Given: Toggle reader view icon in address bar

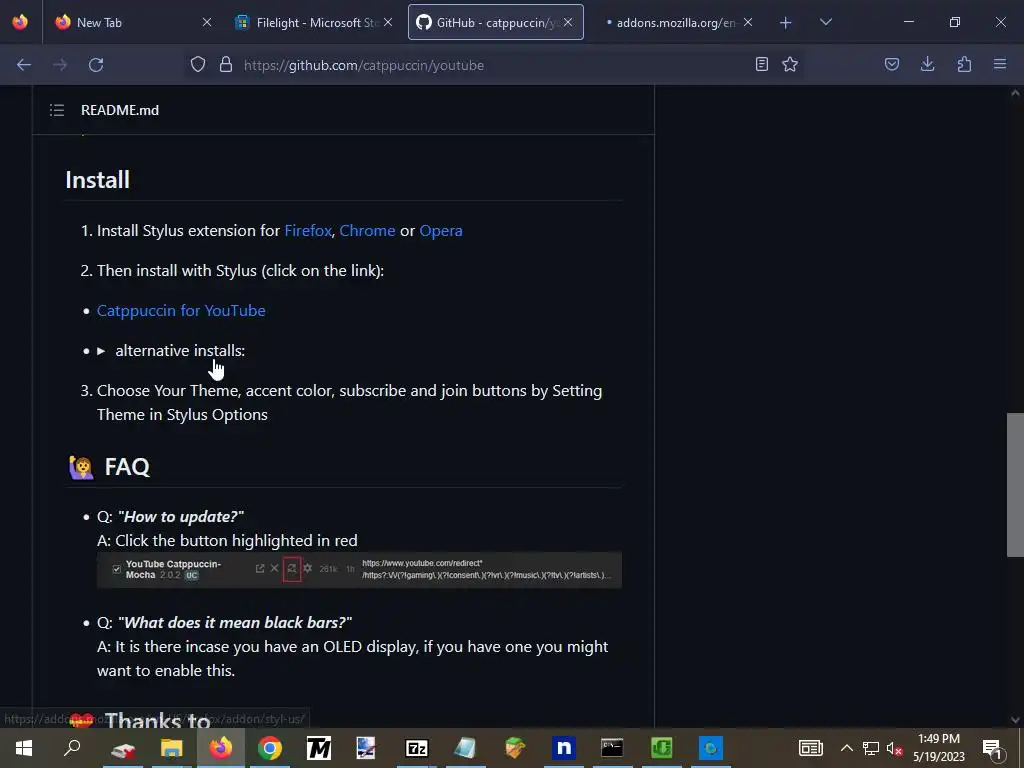Looking at the screenshot, I should (761, 65).
